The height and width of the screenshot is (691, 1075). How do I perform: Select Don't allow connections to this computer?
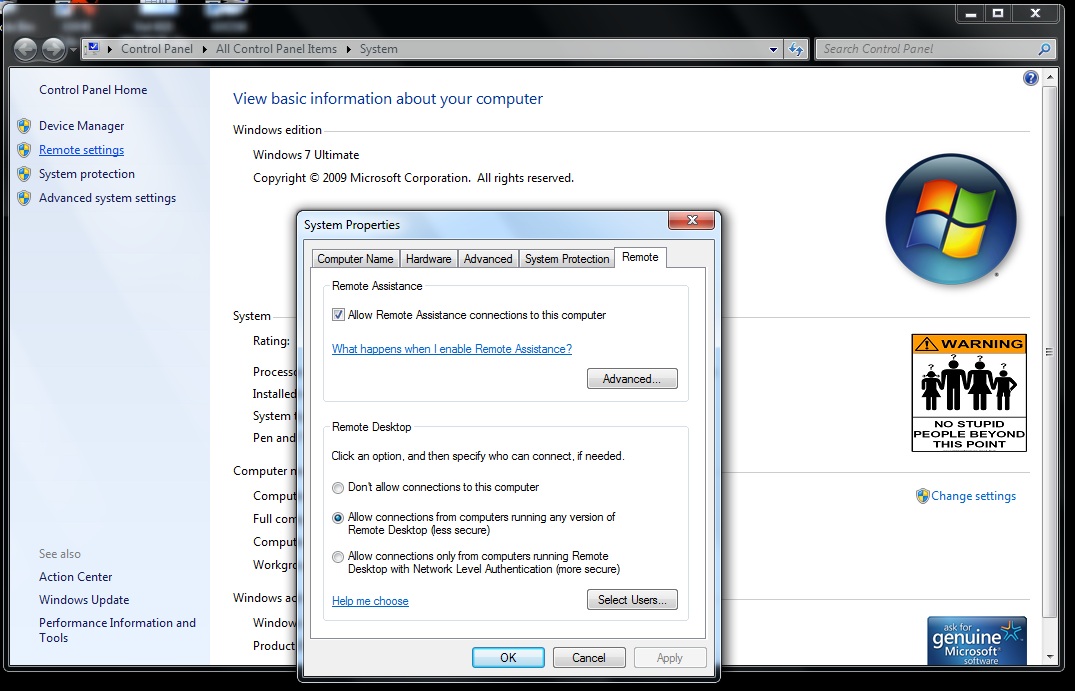tap(338, 488)
